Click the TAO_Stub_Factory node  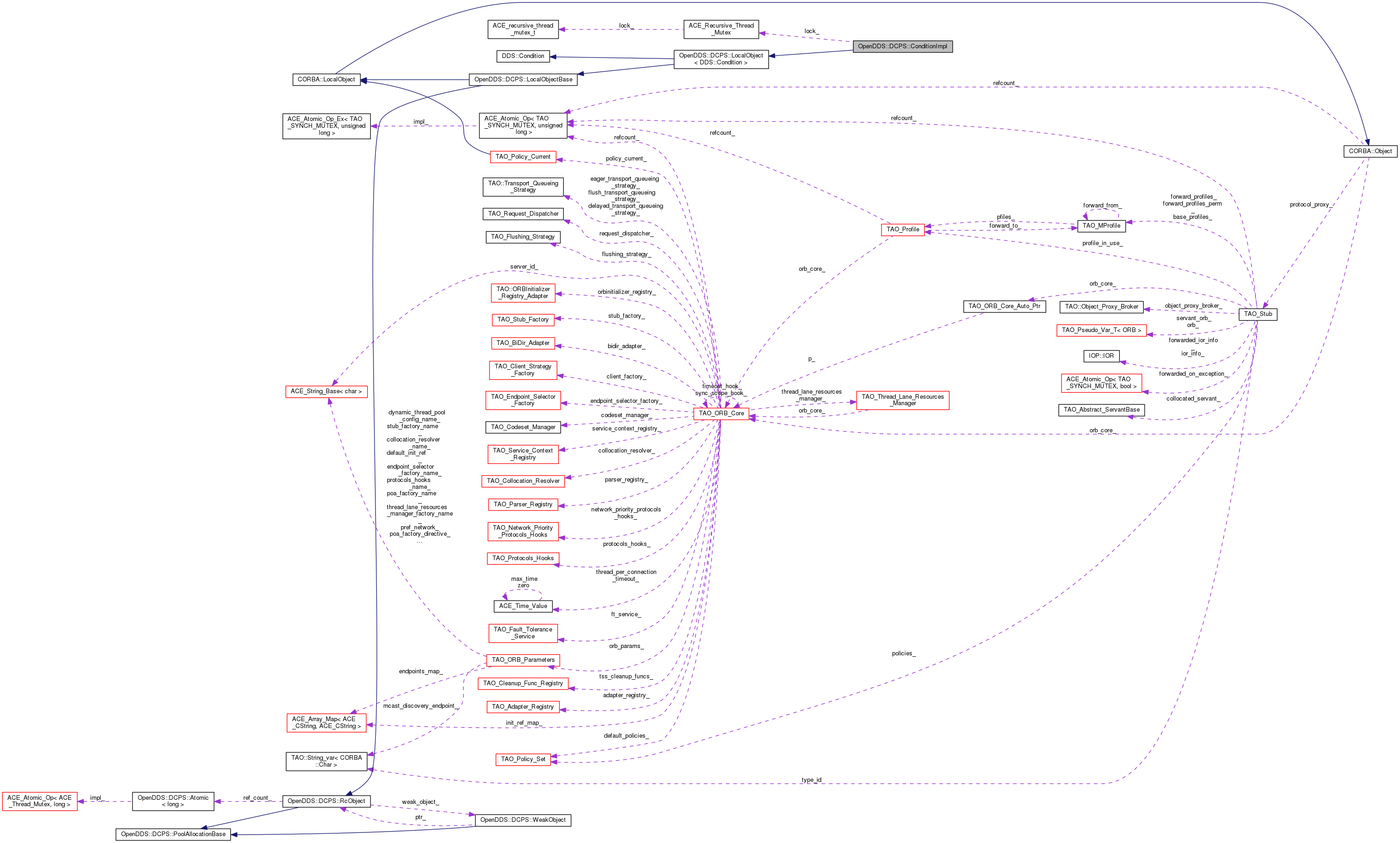click(x=523, y=320)
